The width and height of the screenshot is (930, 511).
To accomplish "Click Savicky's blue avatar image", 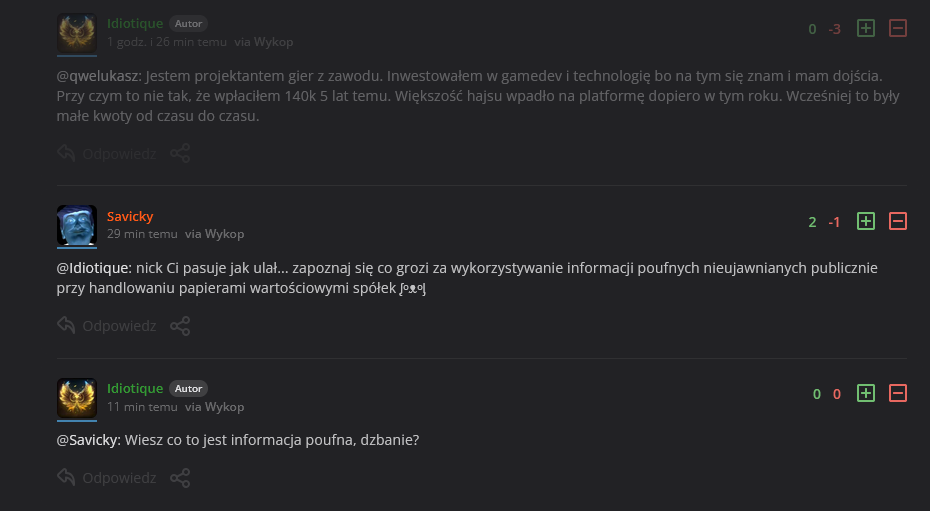I will (77, 226).
